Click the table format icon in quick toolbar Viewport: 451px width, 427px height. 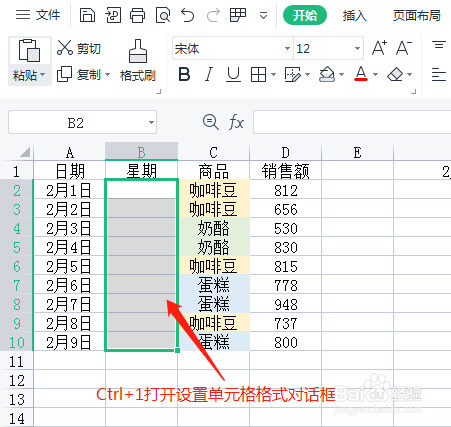[x=238, y=15]
